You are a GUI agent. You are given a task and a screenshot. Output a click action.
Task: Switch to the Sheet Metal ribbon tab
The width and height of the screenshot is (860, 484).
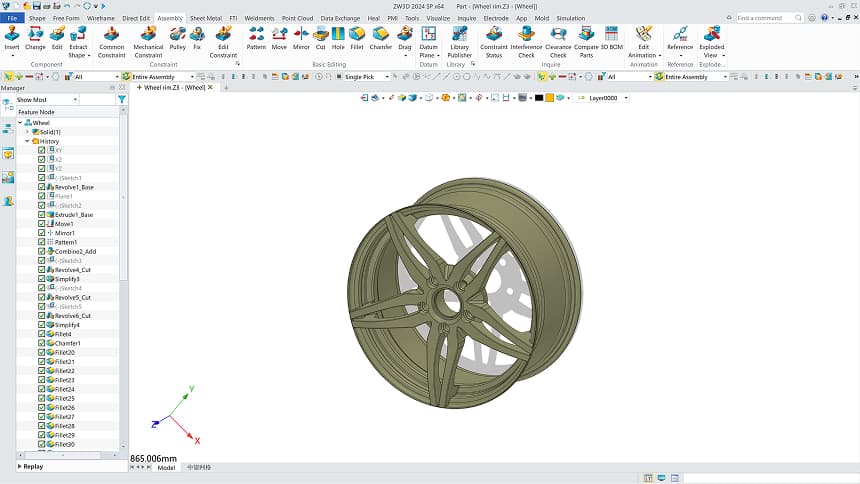(206, 18)
